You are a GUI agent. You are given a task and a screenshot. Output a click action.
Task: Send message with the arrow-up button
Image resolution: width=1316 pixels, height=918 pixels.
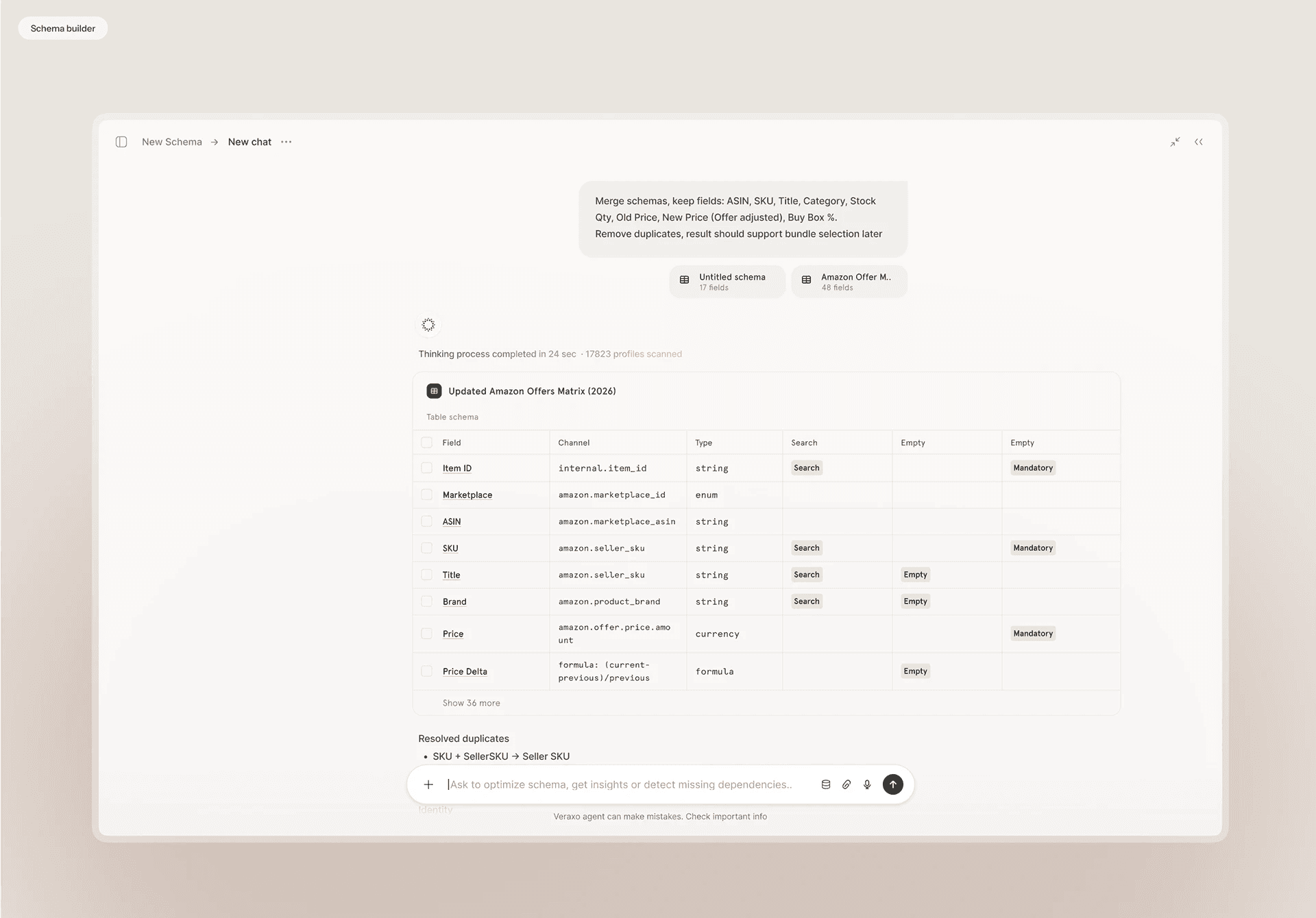click(x=892, y=784)
